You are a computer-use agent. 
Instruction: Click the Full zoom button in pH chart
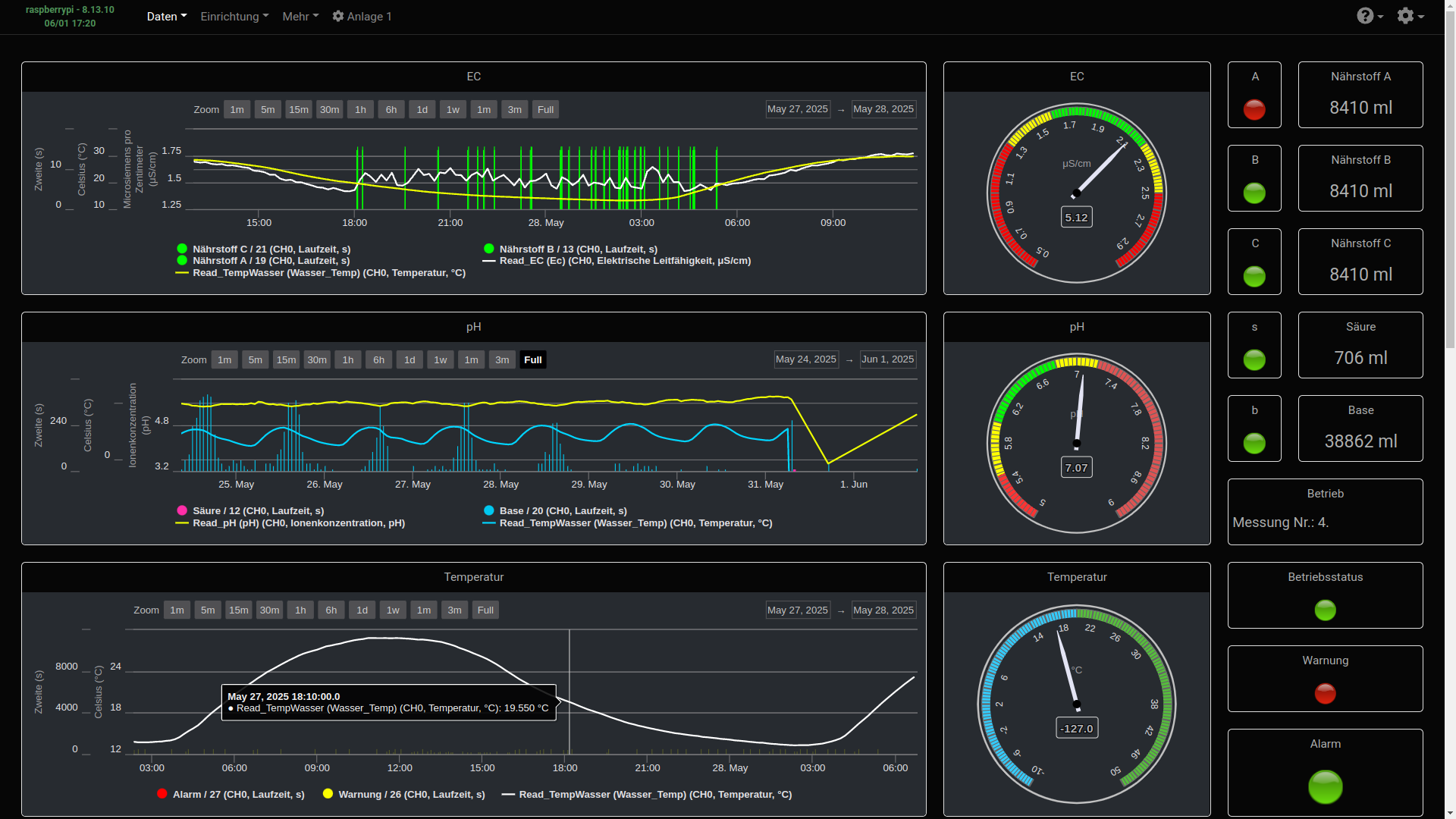(533, 359)
